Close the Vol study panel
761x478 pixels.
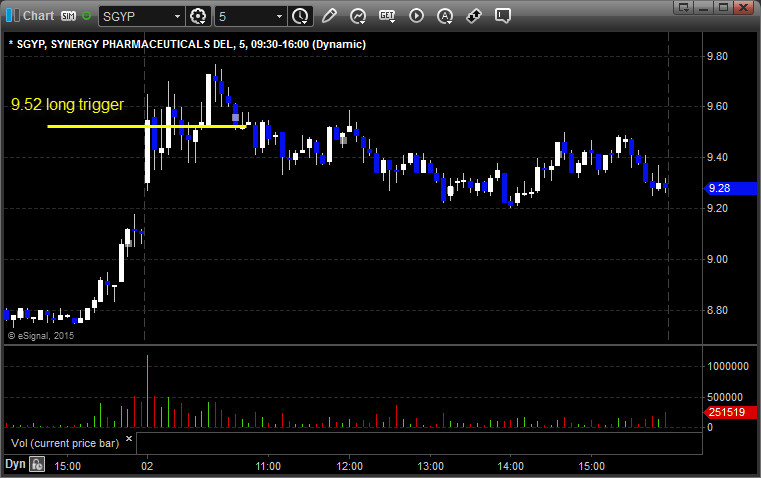129,438
